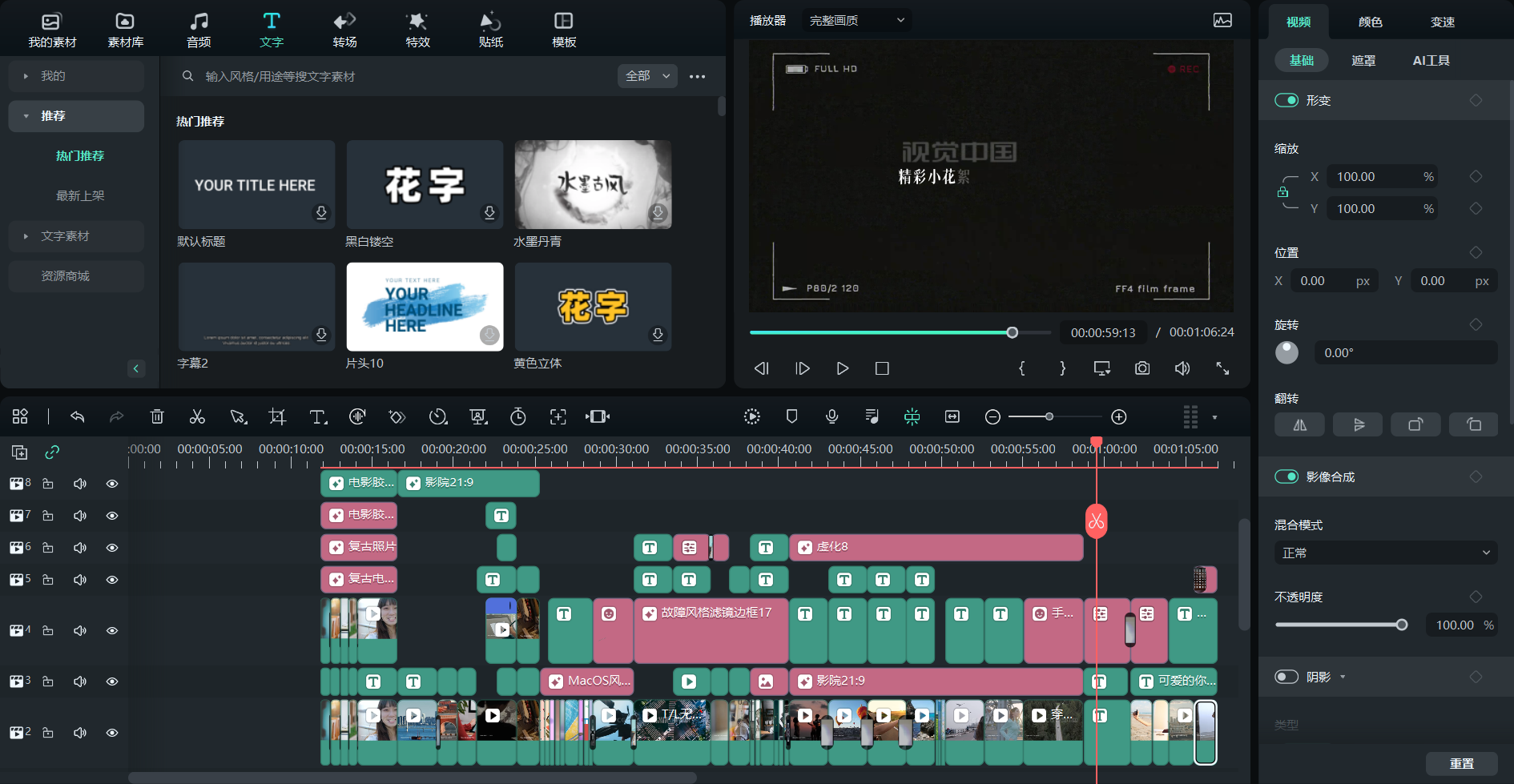
Task: Click the 重置 reset button
Action: click(1461, 763)
